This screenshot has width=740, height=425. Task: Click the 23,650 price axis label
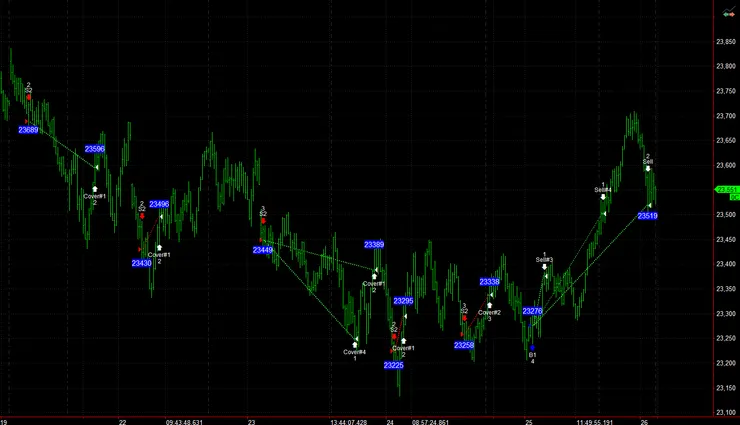tap(726, 141)
